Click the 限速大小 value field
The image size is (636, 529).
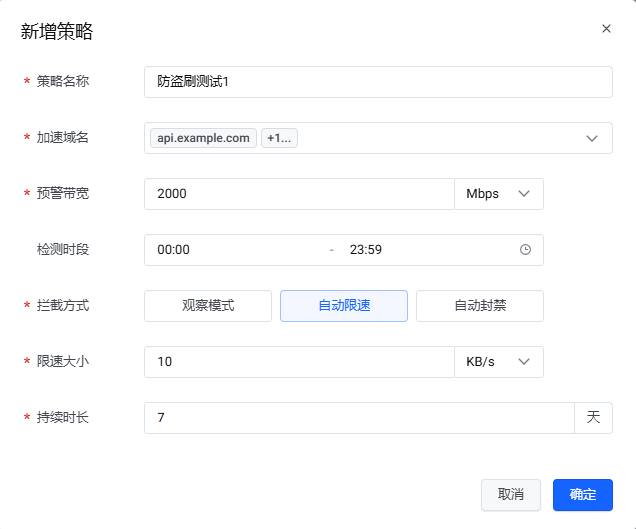[299, 362]
